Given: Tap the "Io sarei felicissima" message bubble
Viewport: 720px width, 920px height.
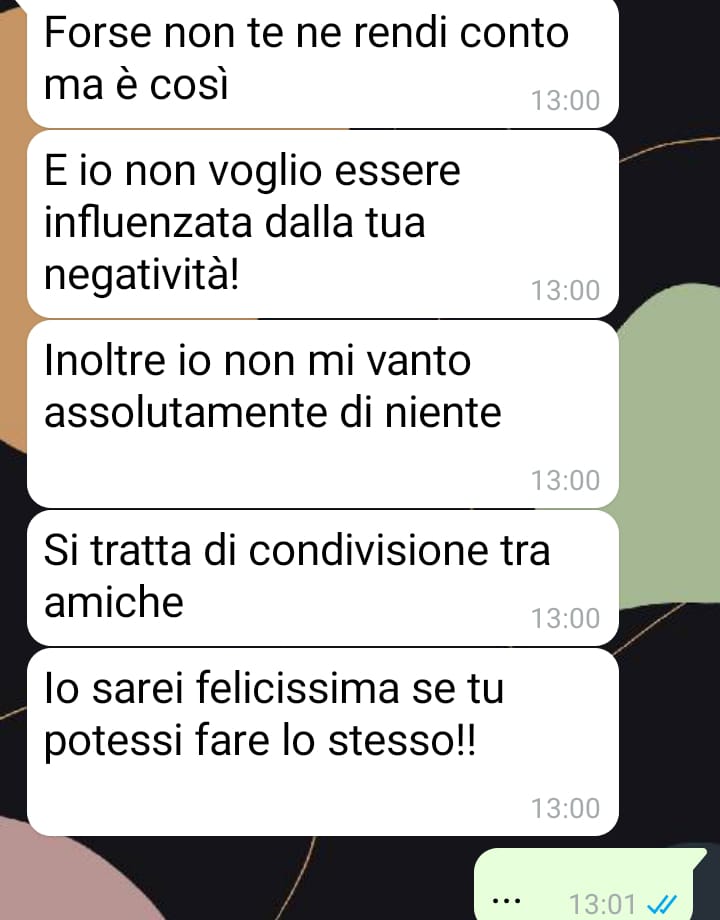Looking at the screenshot, I should tap(323, 742).
